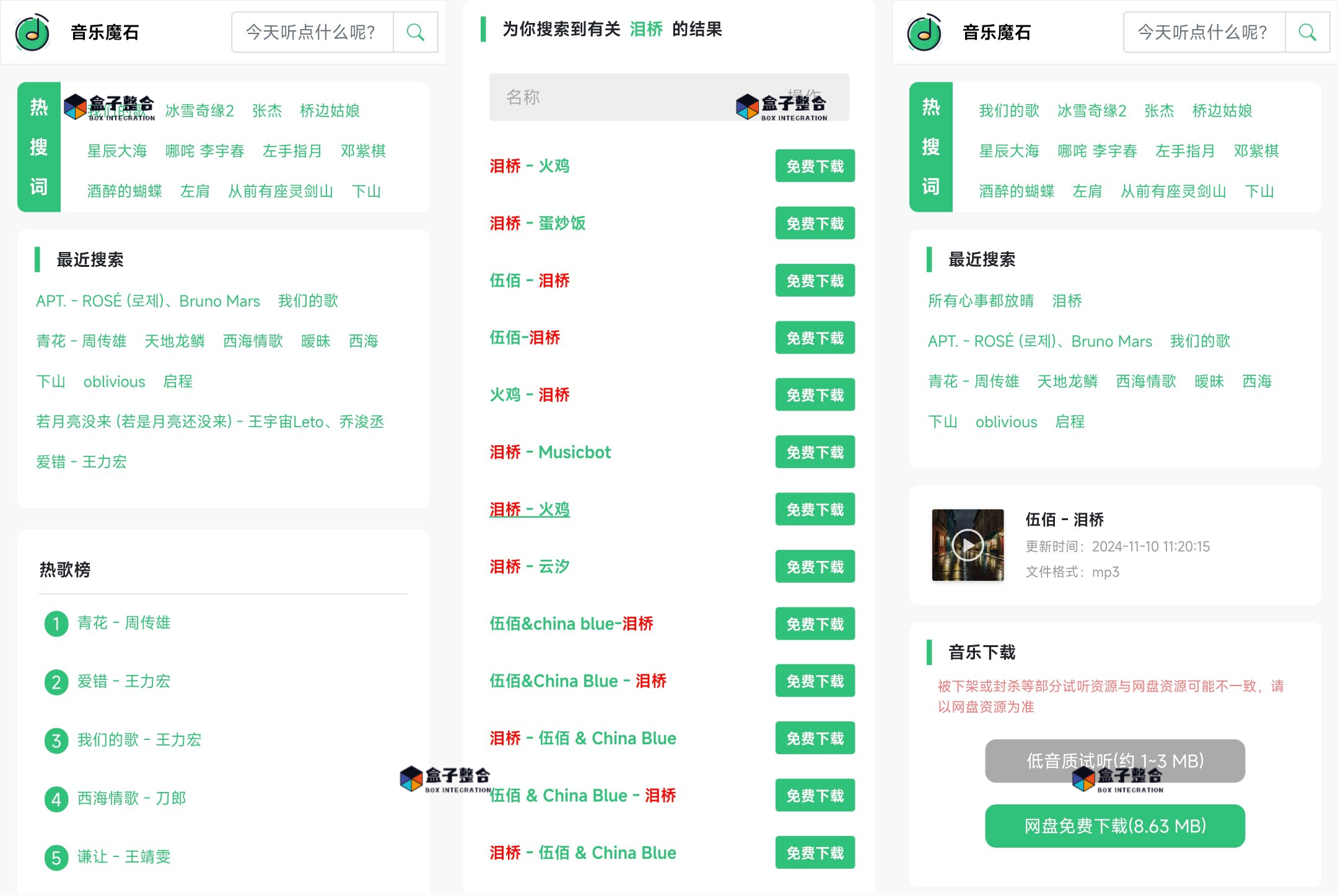Play the 伍佰 - 泪桥 album cover preview
The image size is (1338, 896).
point(968,545)
